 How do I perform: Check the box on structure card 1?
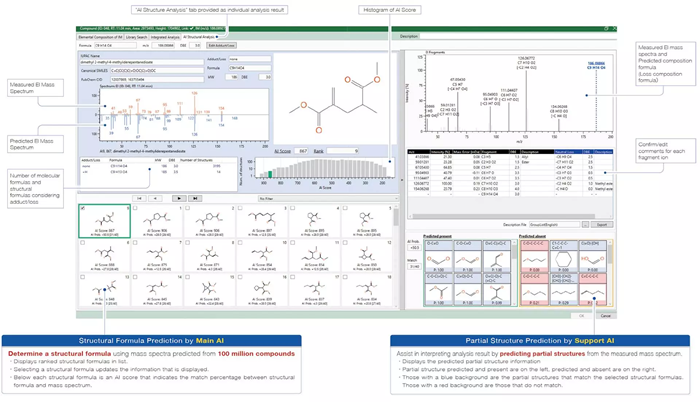[135, 208]
